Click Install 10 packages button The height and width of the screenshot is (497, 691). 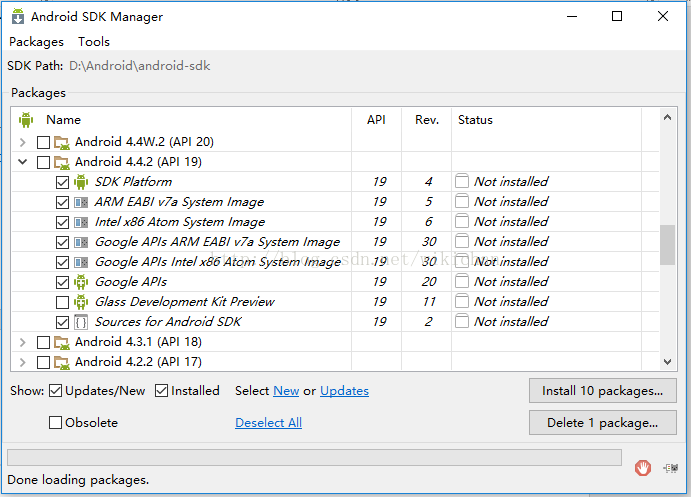pyautogui.click(x=602, y=391)
